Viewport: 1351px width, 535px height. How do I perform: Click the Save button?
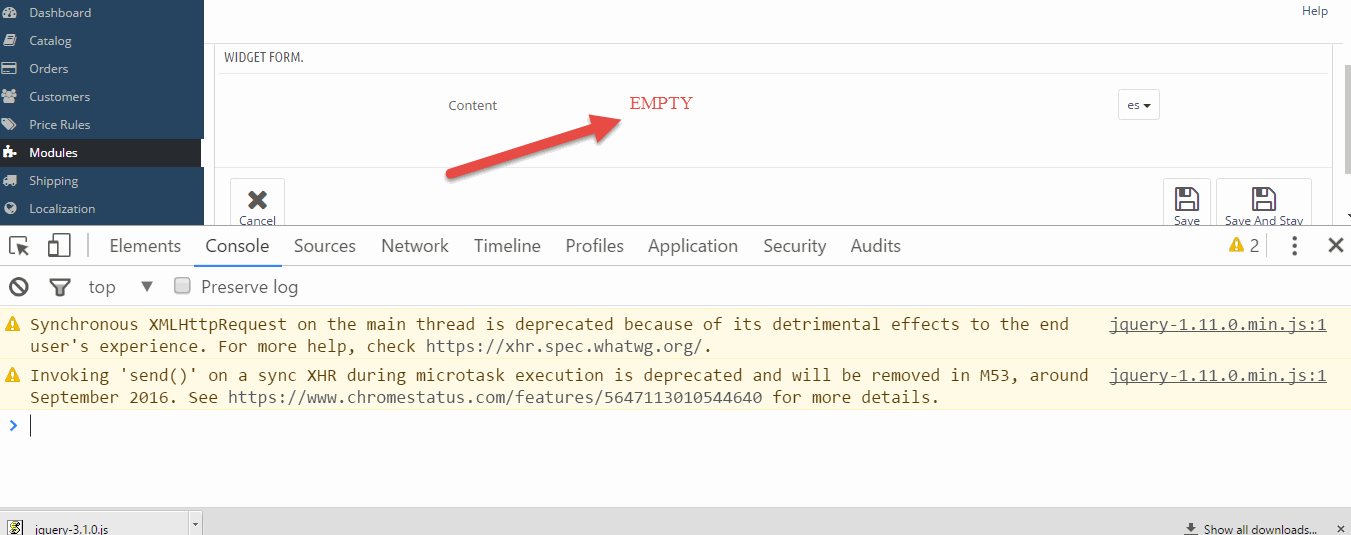1187,204
